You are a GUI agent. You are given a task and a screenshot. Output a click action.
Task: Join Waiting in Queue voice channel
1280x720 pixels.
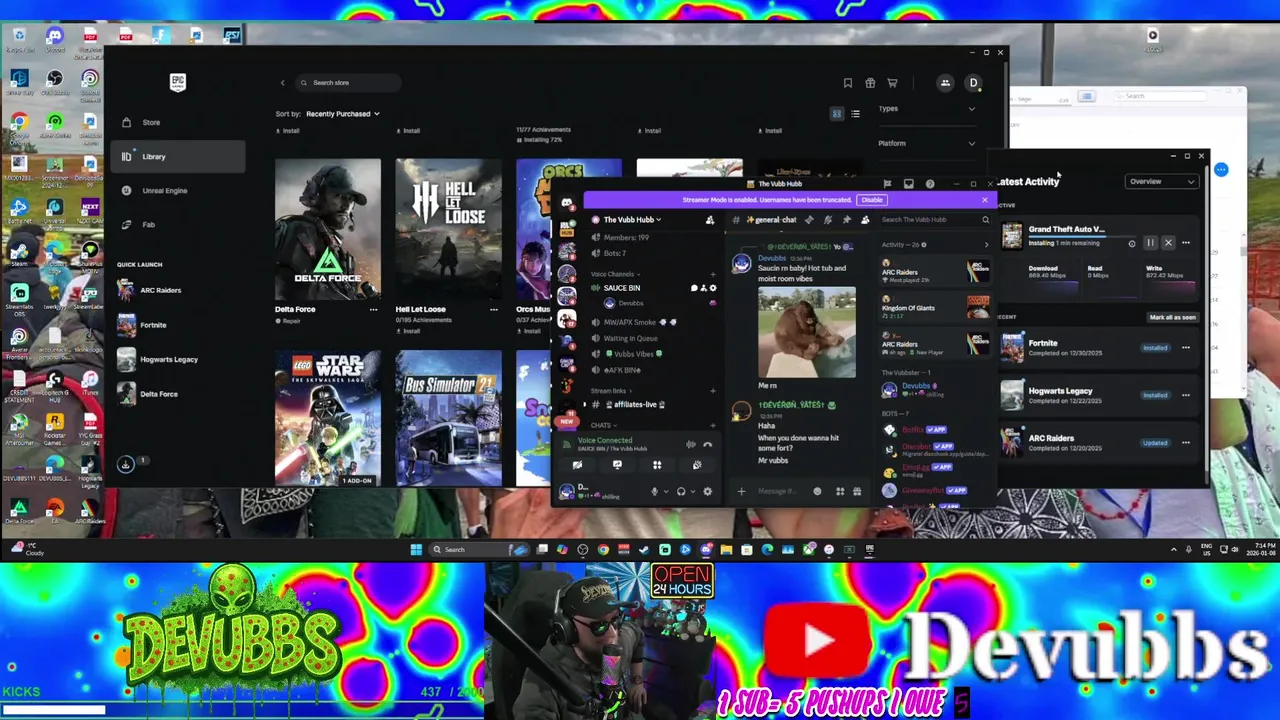(x=630, y=338)
